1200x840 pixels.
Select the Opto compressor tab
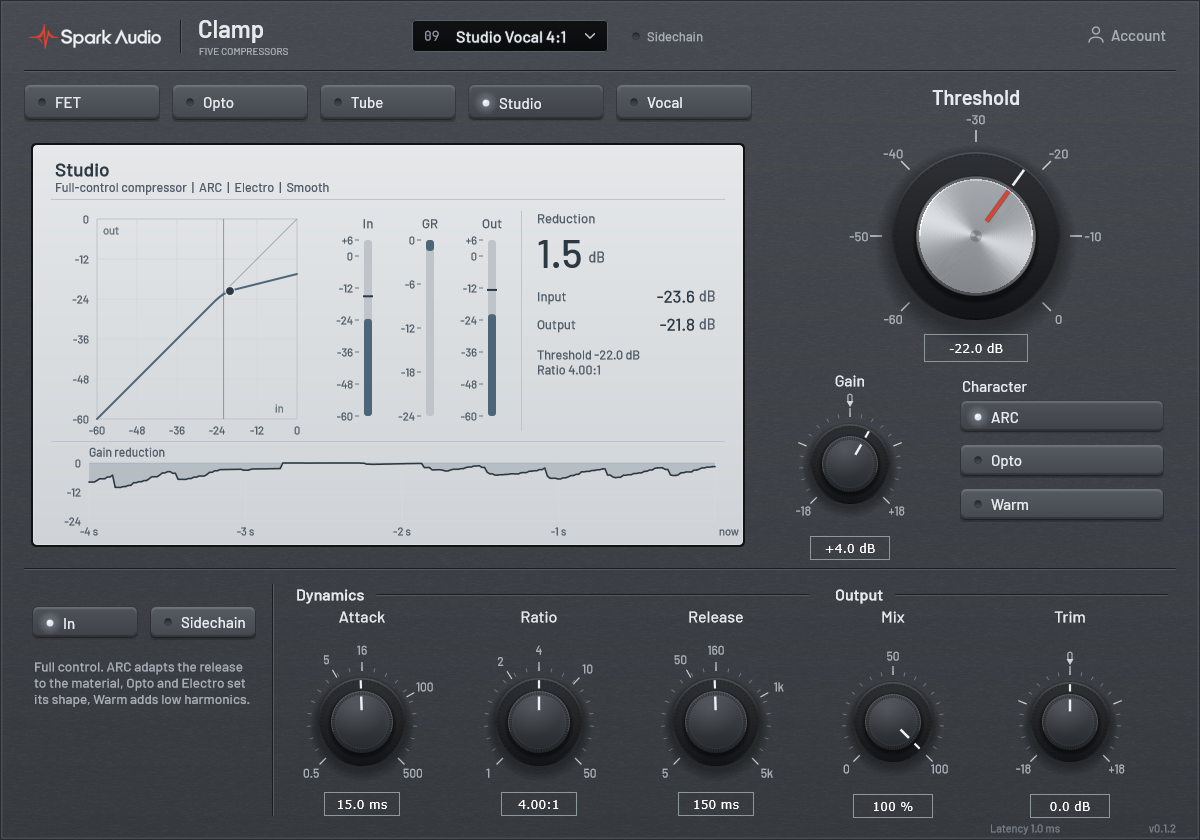point(240,102)
